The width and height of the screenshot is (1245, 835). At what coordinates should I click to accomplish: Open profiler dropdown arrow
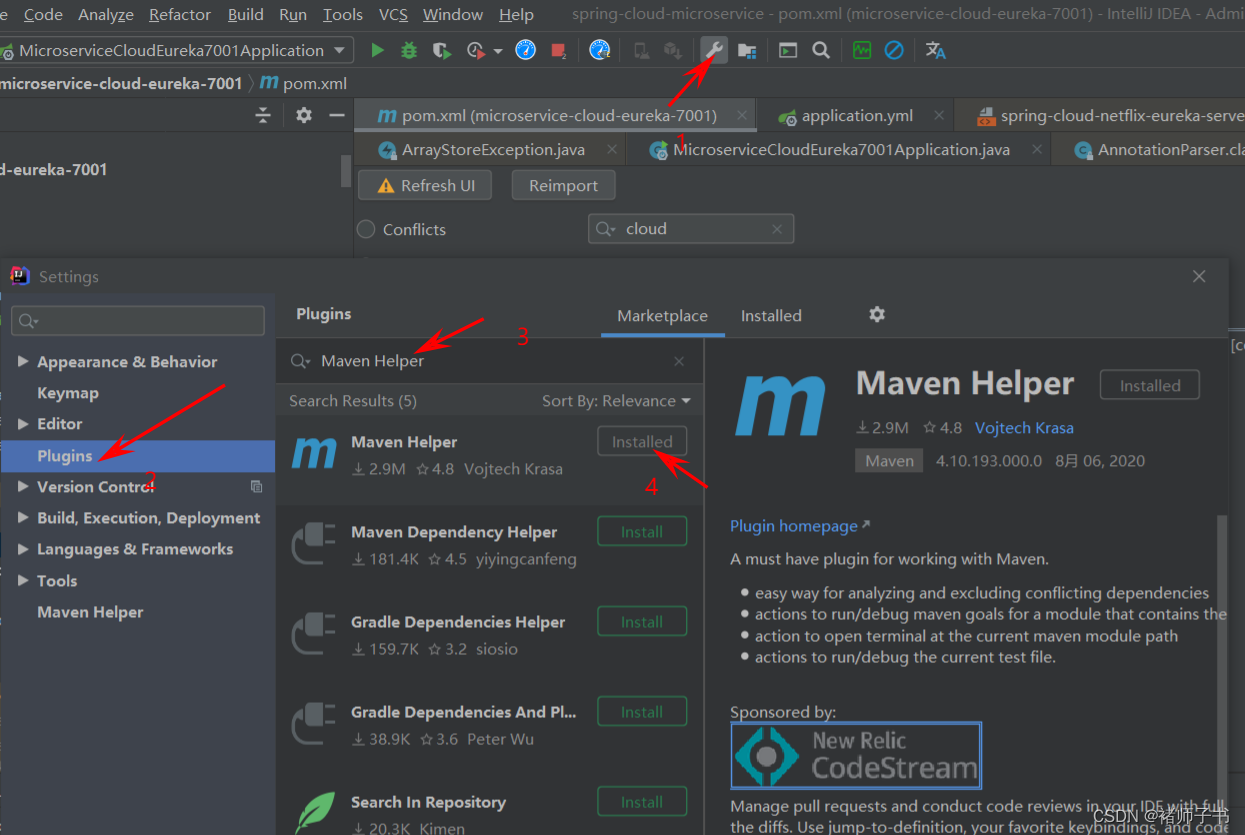497,51
